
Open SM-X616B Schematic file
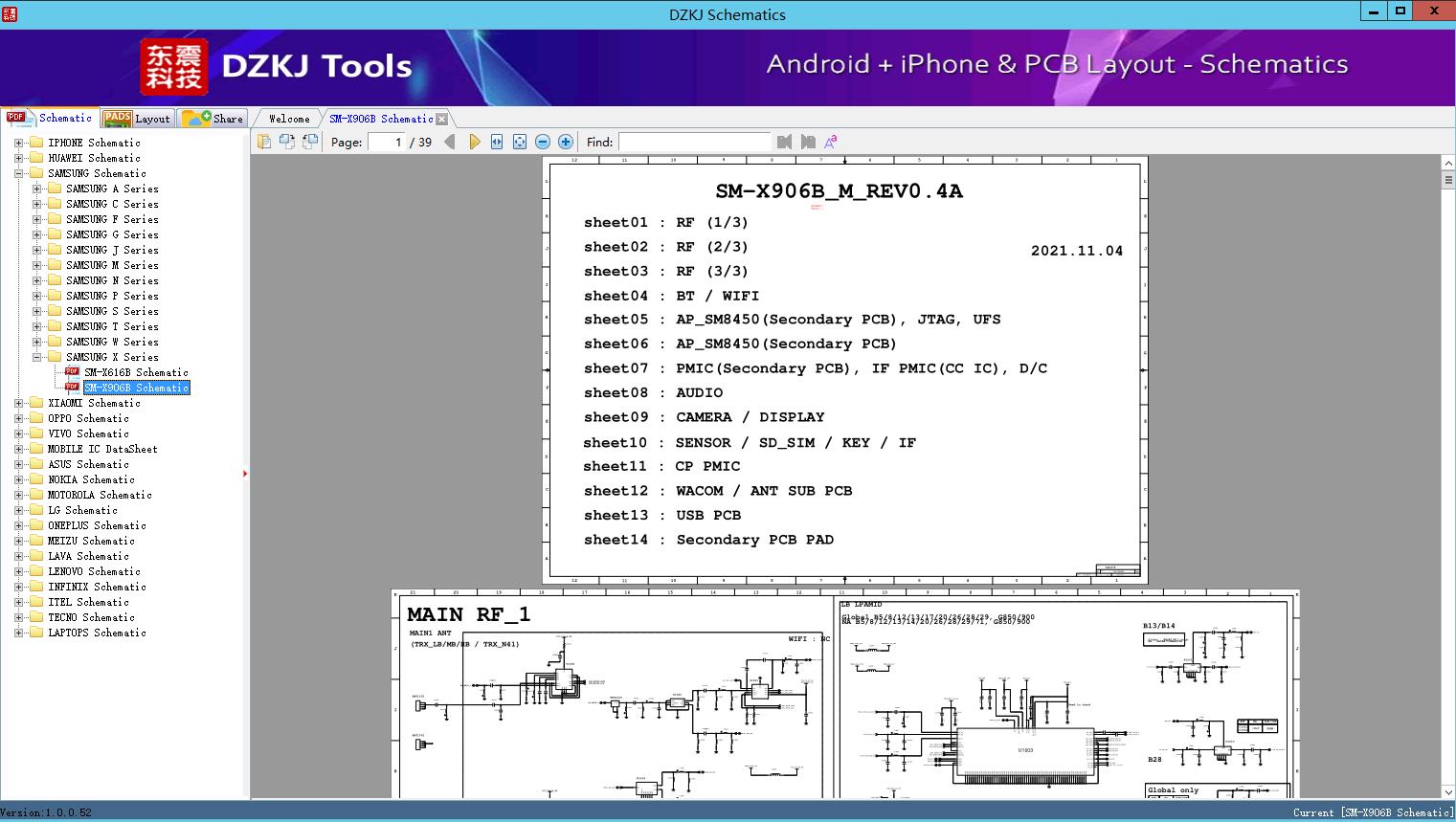(135, 372)
